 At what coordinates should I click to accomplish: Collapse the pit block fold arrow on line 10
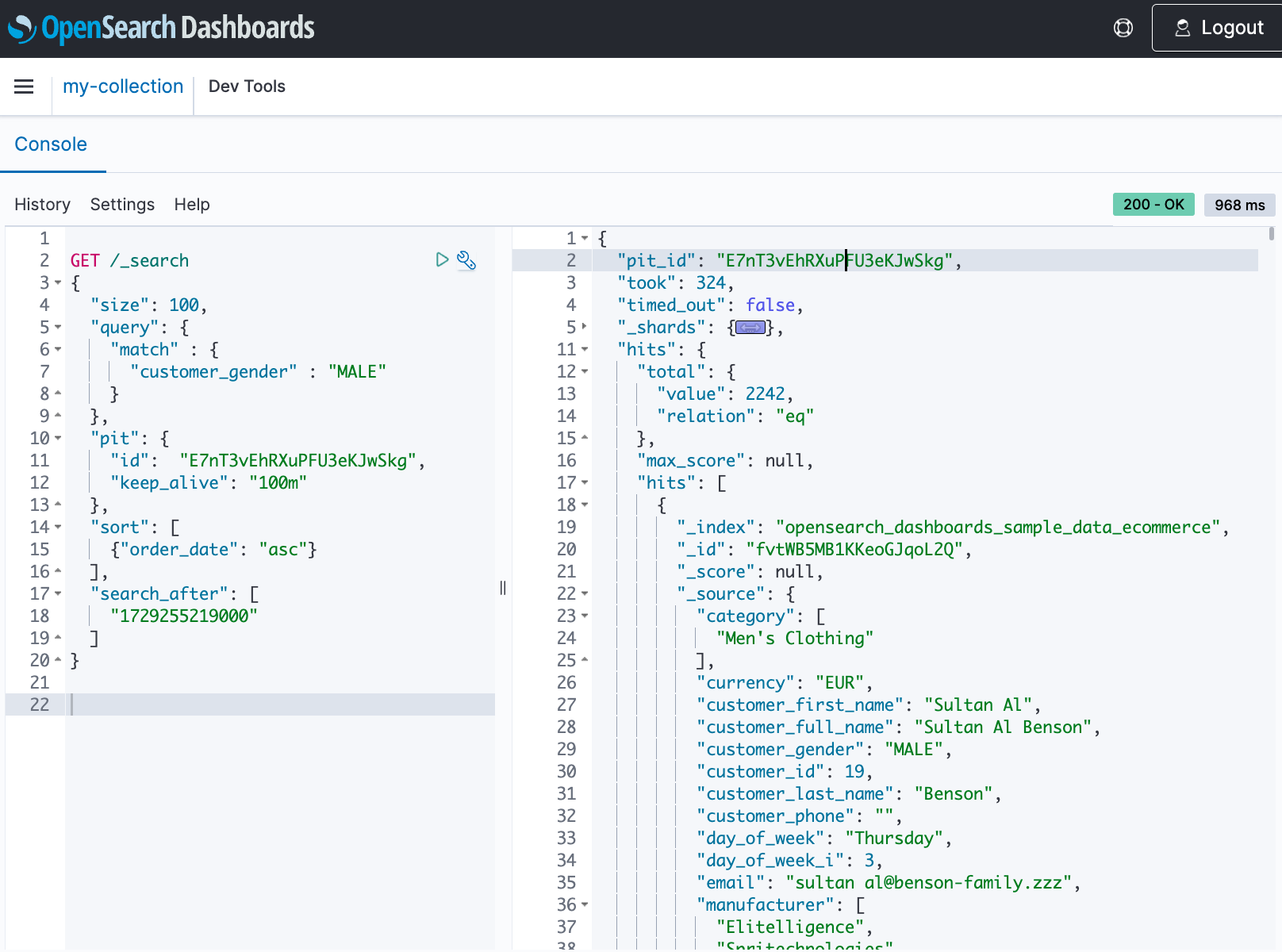[58, 439]
